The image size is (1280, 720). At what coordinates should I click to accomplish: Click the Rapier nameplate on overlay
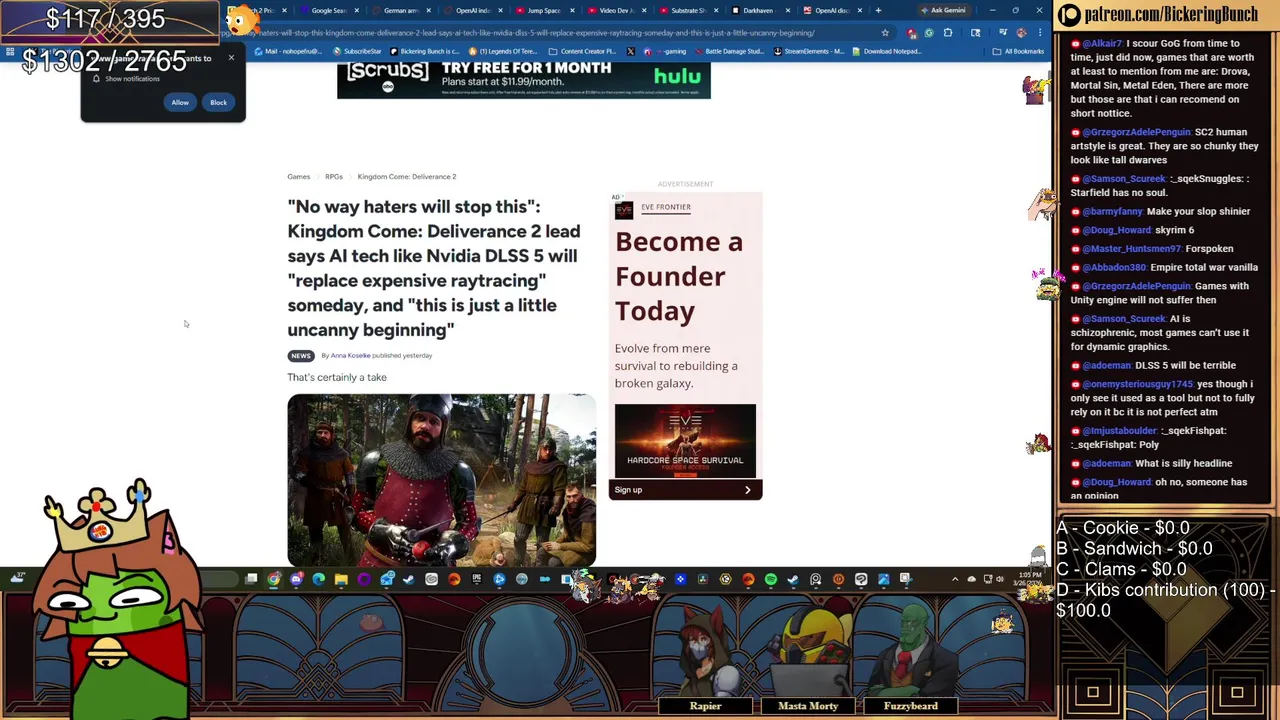point(705,706)
